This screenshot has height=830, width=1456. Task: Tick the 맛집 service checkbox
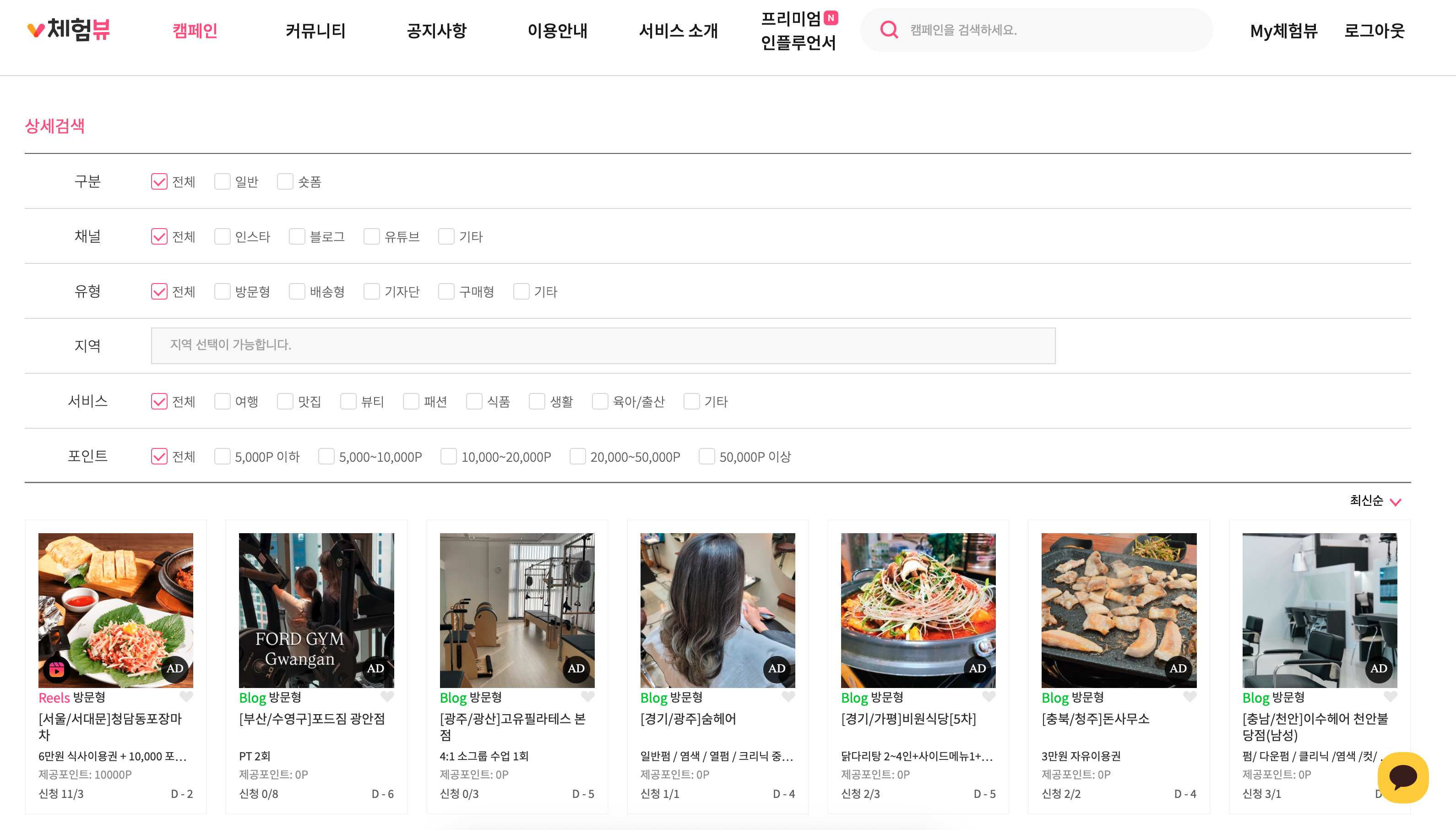coord(285,401)
